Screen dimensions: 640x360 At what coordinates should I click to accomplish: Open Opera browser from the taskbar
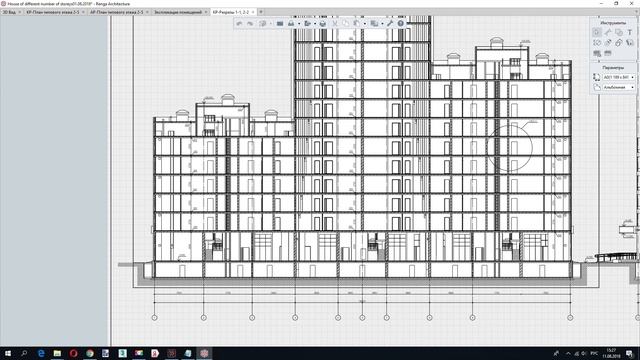(x=73, y=353)
